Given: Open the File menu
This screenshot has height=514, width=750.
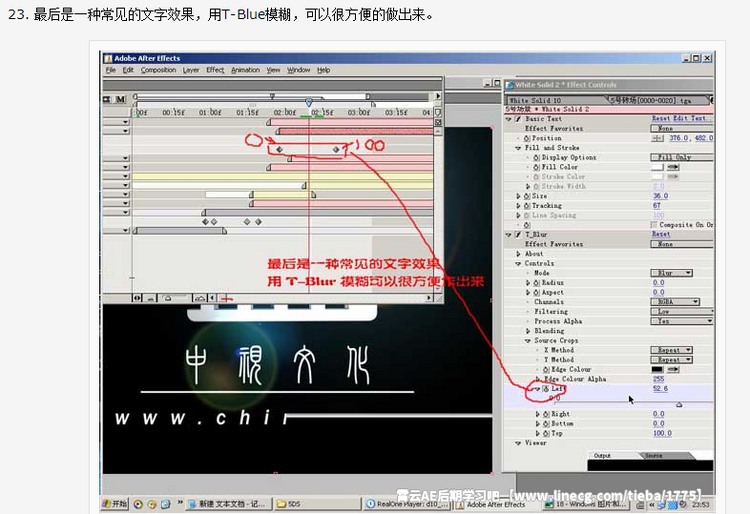Looking at the screenshot, I should point(110,70).
